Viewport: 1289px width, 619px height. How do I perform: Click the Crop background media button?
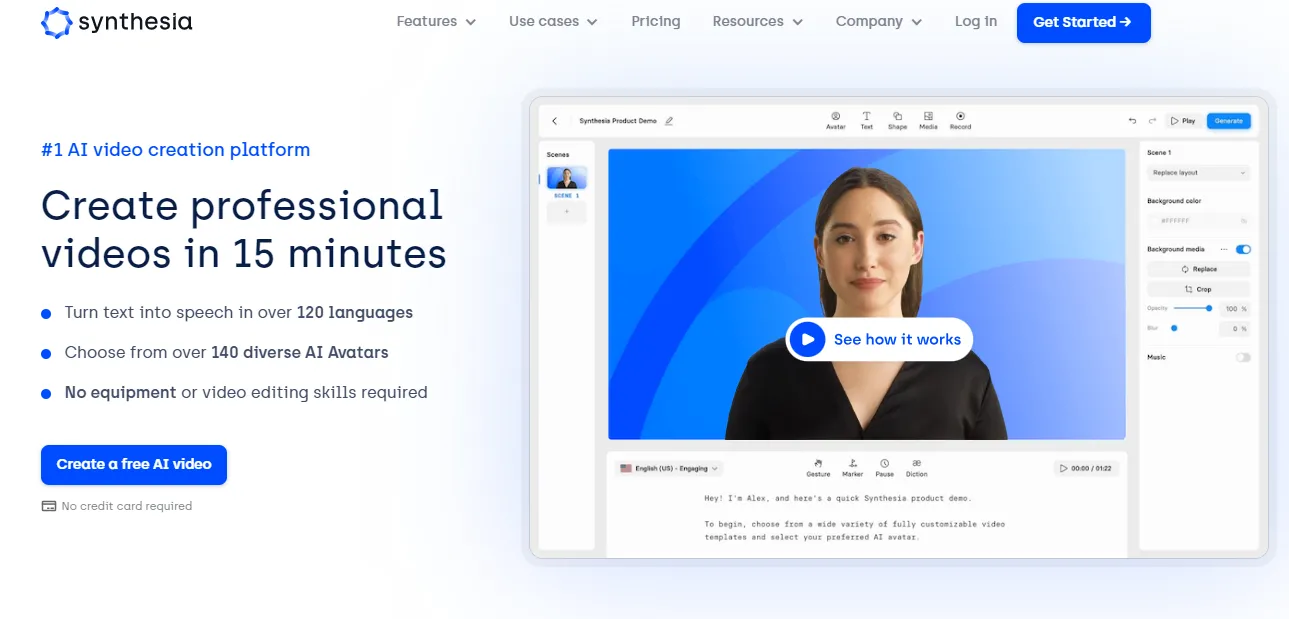(1199, 289)
